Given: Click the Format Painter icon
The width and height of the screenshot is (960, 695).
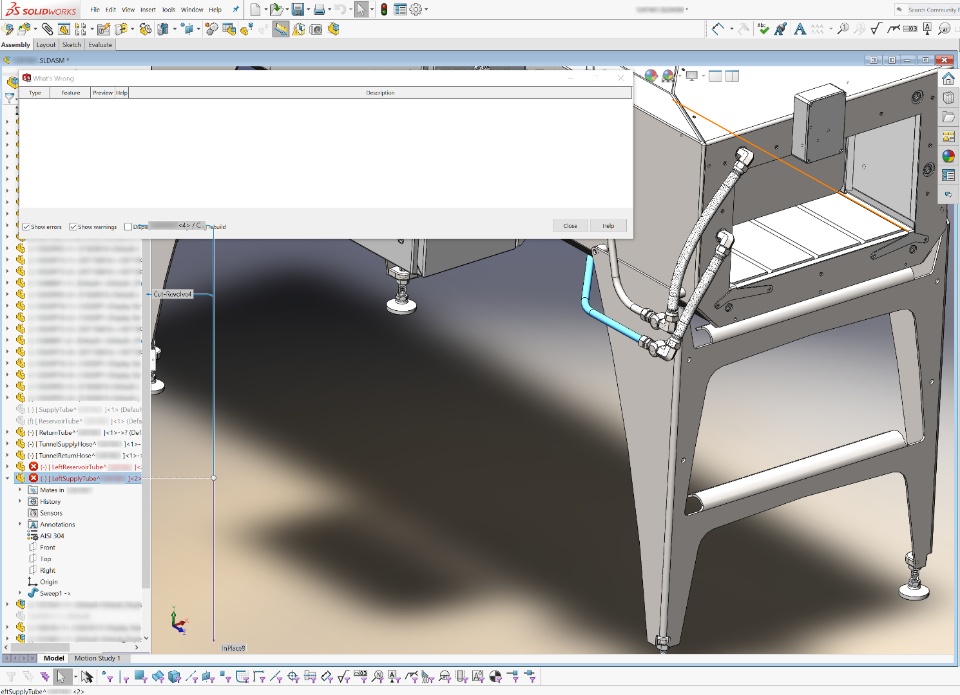Looking at the screenshot, I should pyautogui.click(x=781, y=28).
